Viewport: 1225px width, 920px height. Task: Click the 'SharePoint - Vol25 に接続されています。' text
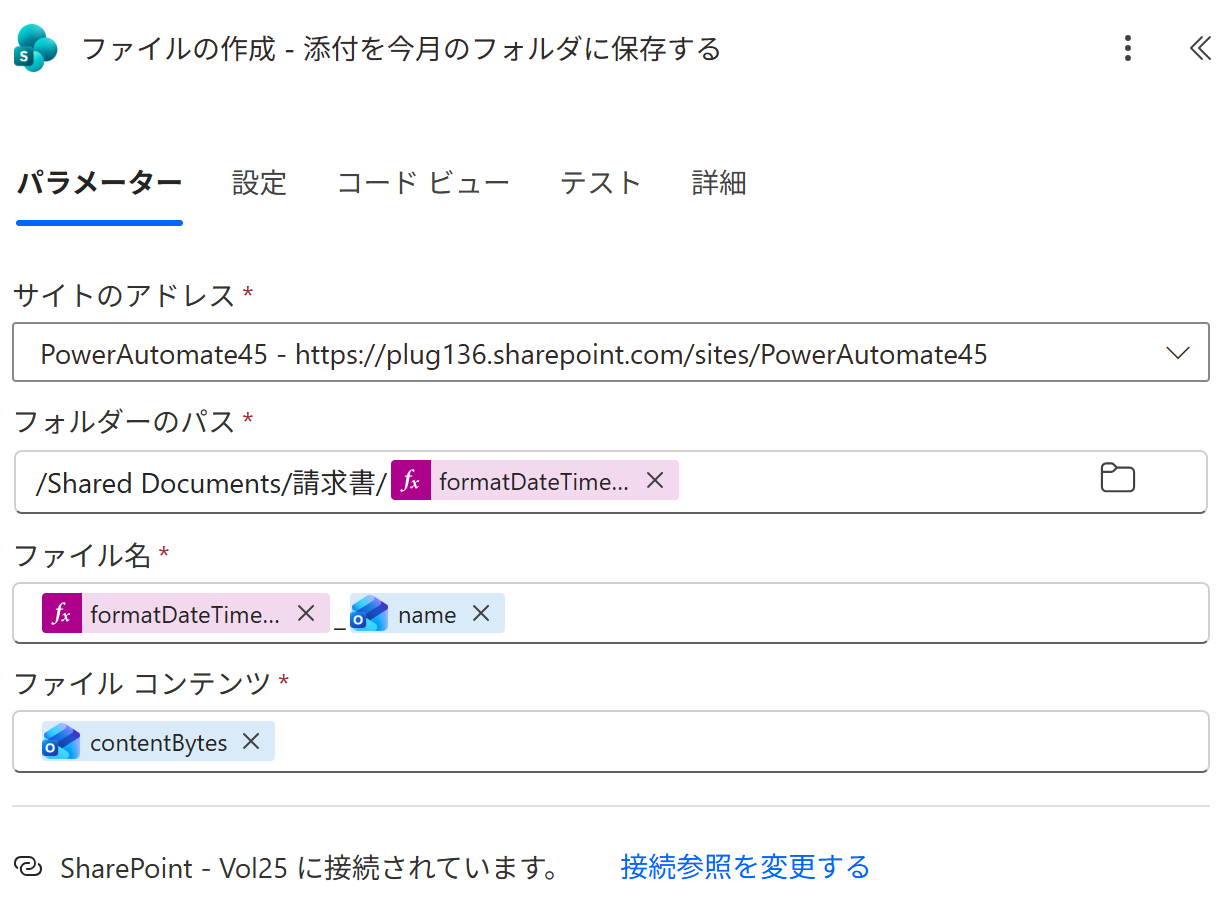click(x=310, y=867)
